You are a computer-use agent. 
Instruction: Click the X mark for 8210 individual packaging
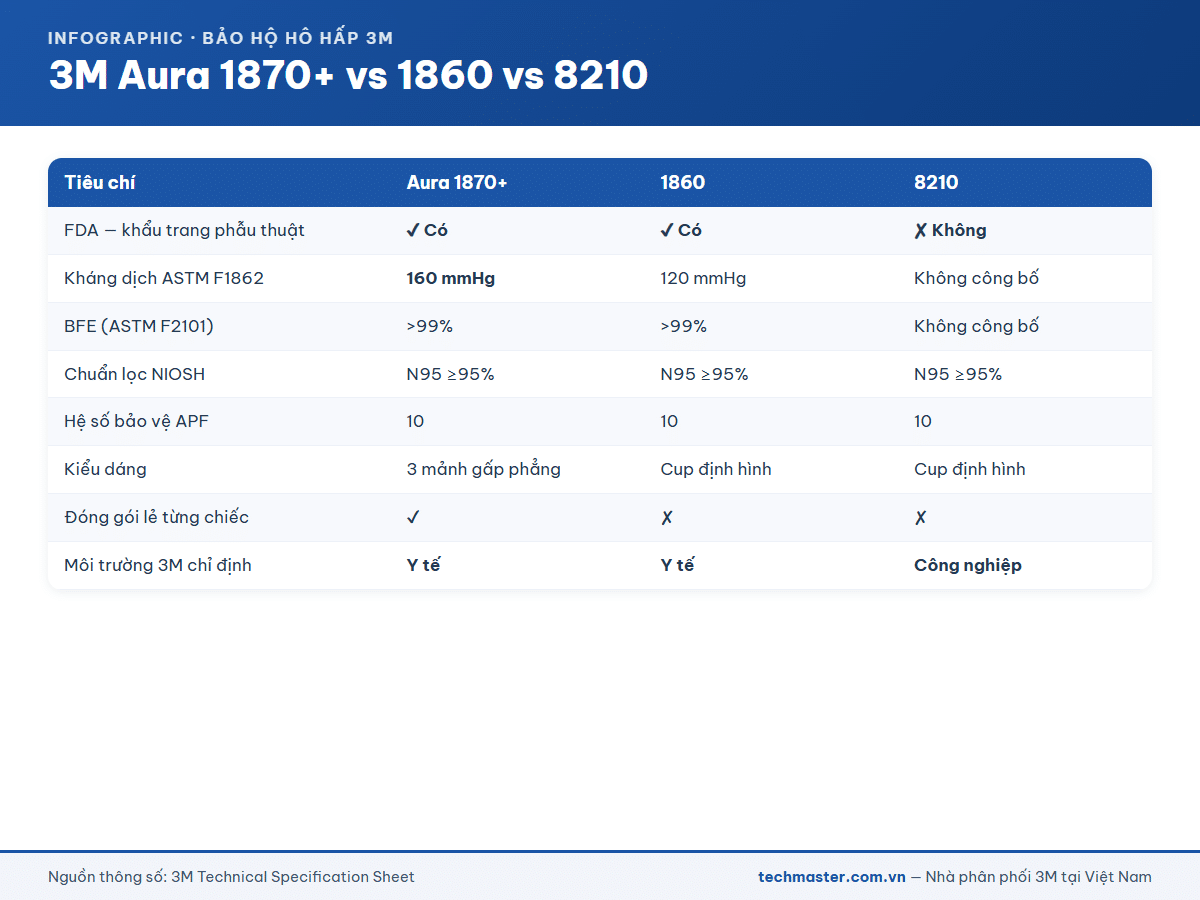click(920, 517)
